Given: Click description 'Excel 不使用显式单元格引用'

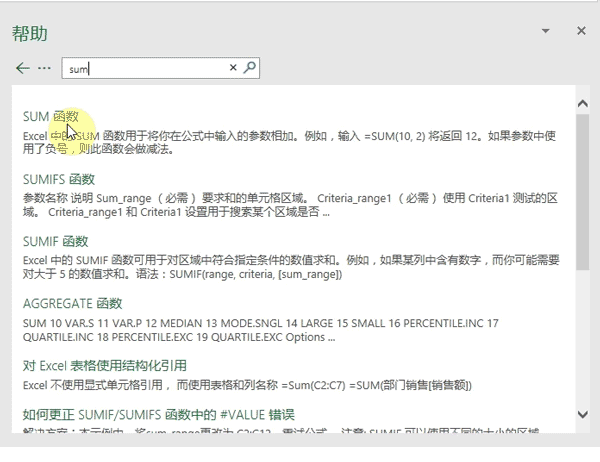Looking at the screenshot, I should pos(93,385).
